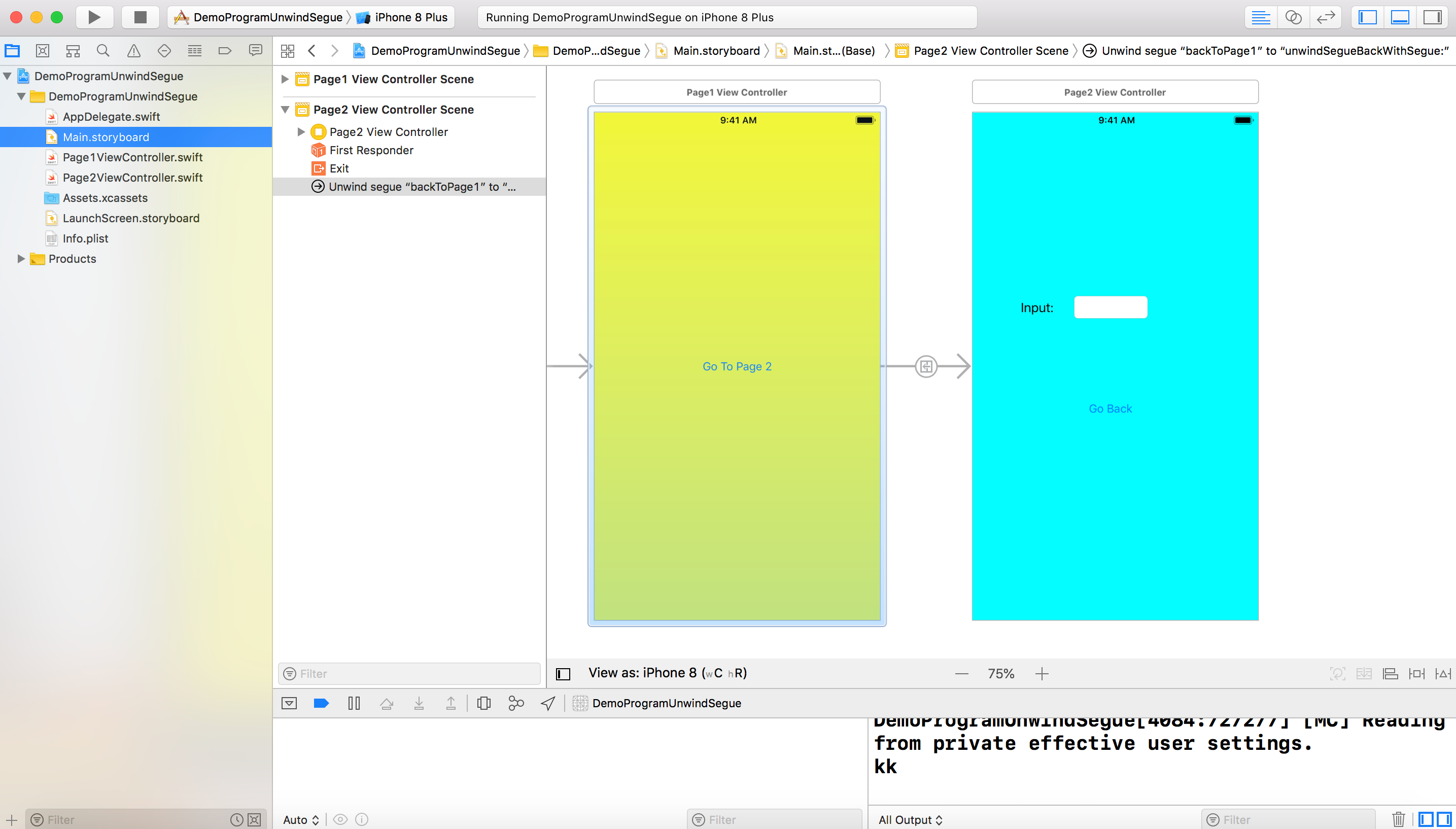Expand the Products folder
The image size is (1456, 829).
(21, 259)
